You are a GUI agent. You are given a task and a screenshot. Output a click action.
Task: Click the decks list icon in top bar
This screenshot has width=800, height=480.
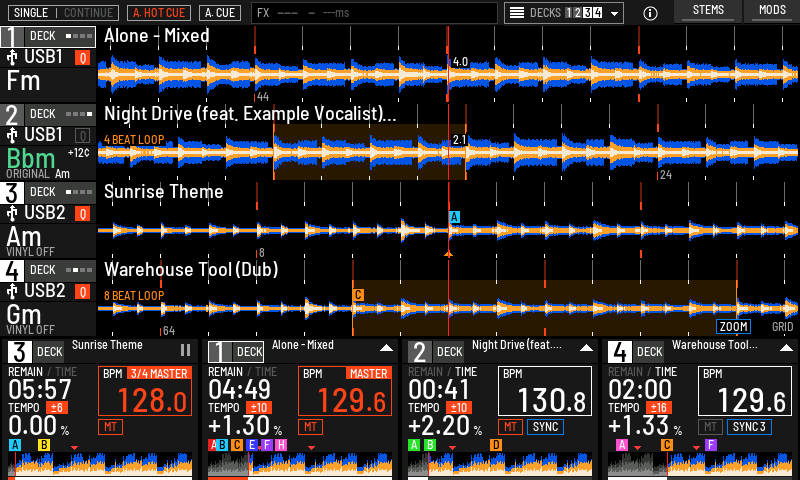click(x=517, y=13)
